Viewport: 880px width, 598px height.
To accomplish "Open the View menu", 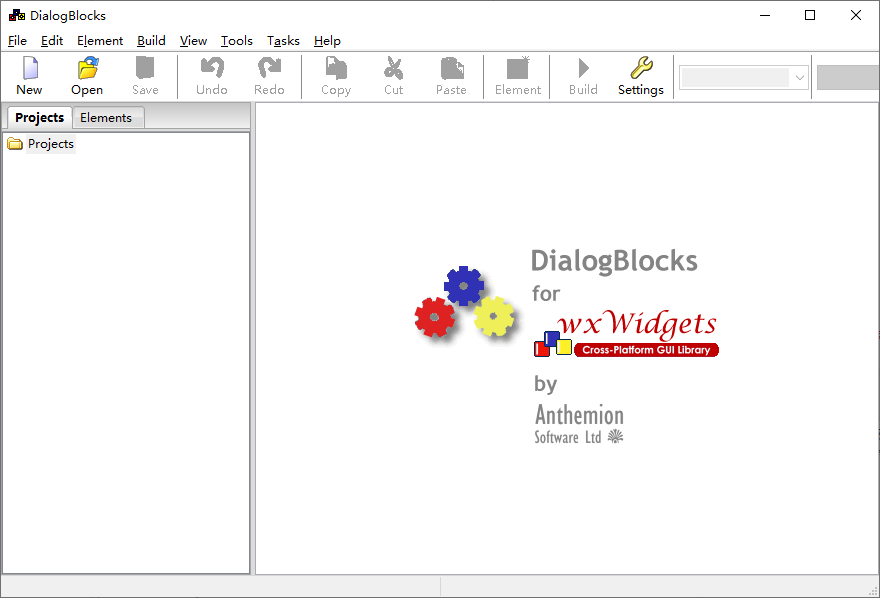I will click(193, 41).
